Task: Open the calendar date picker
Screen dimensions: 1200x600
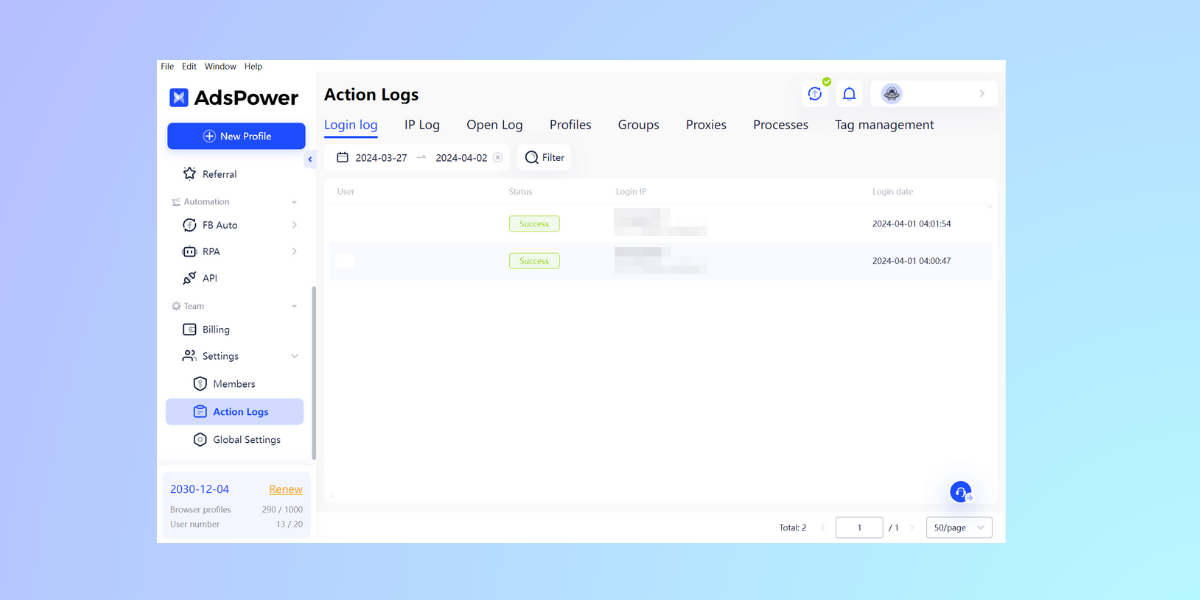Action: 343,157
